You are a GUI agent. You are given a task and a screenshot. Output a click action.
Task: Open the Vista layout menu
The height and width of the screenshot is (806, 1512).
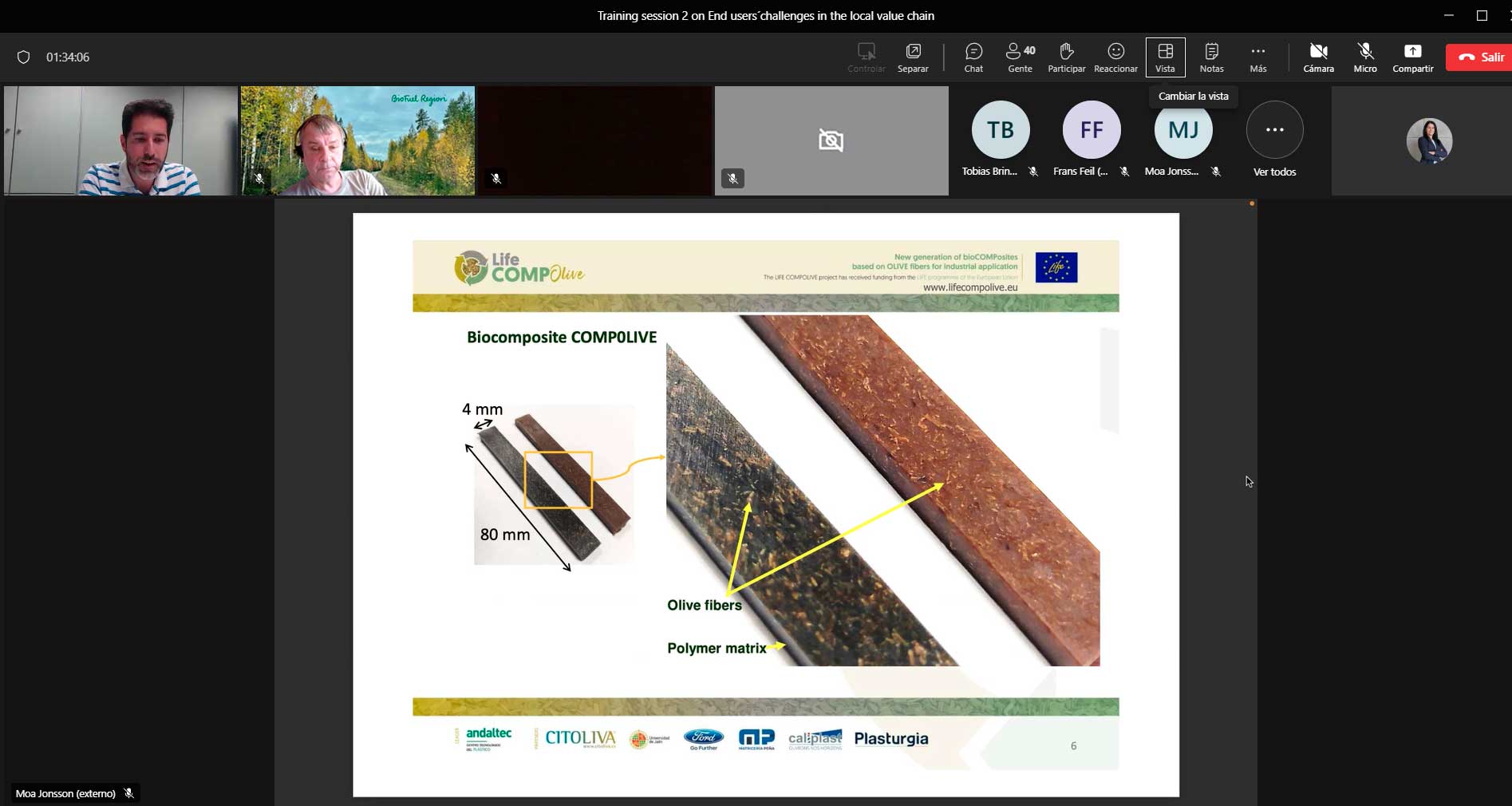1165,57
